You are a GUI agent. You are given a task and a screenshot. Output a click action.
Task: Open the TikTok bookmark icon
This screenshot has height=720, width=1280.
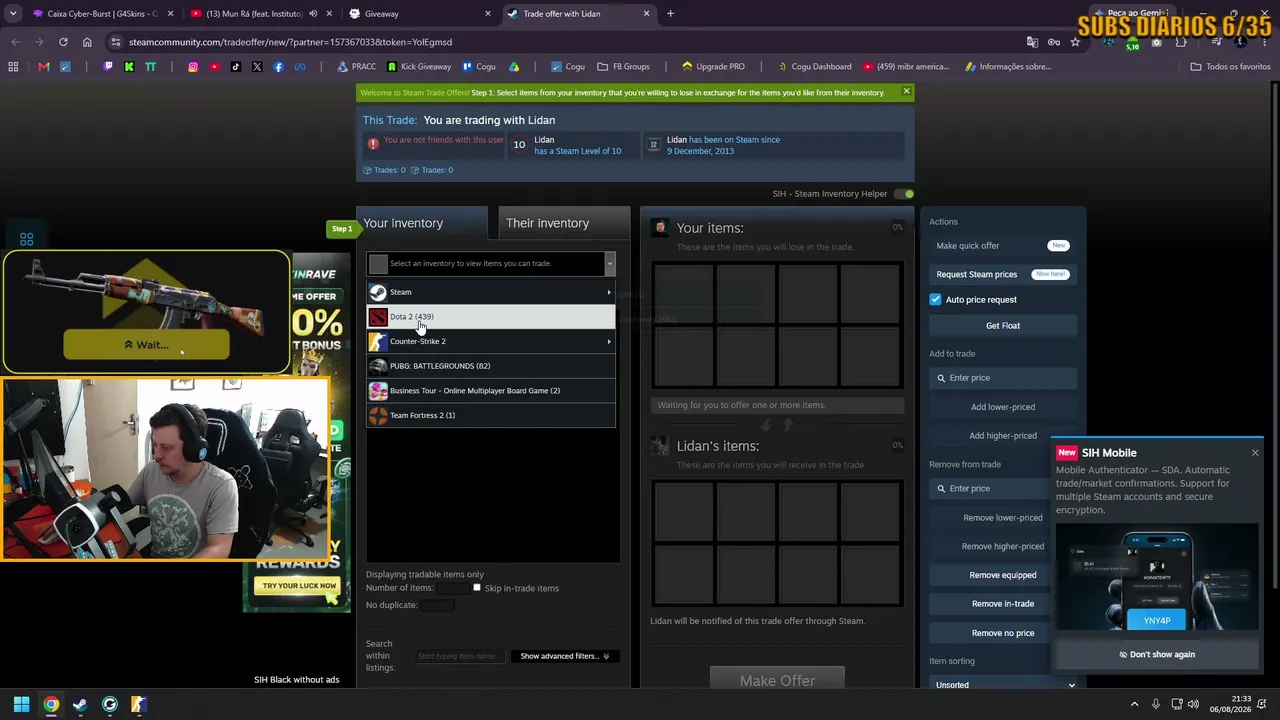pos(236,67)
